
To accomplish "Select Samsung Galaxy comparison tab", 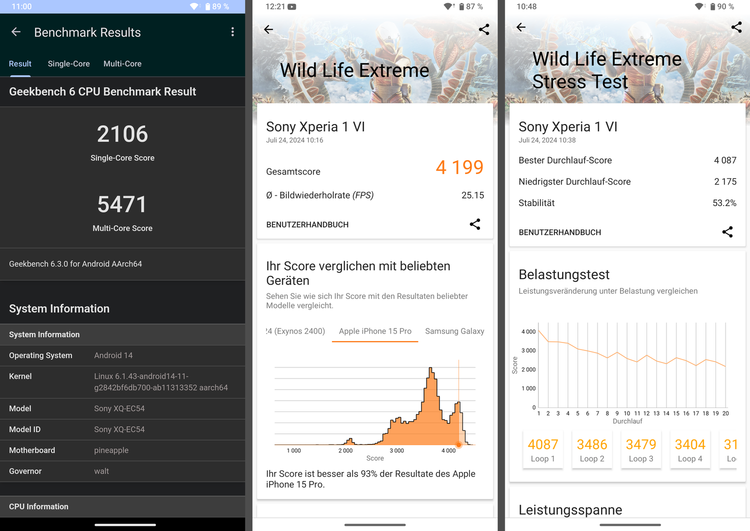I will (x=455, y=331).
